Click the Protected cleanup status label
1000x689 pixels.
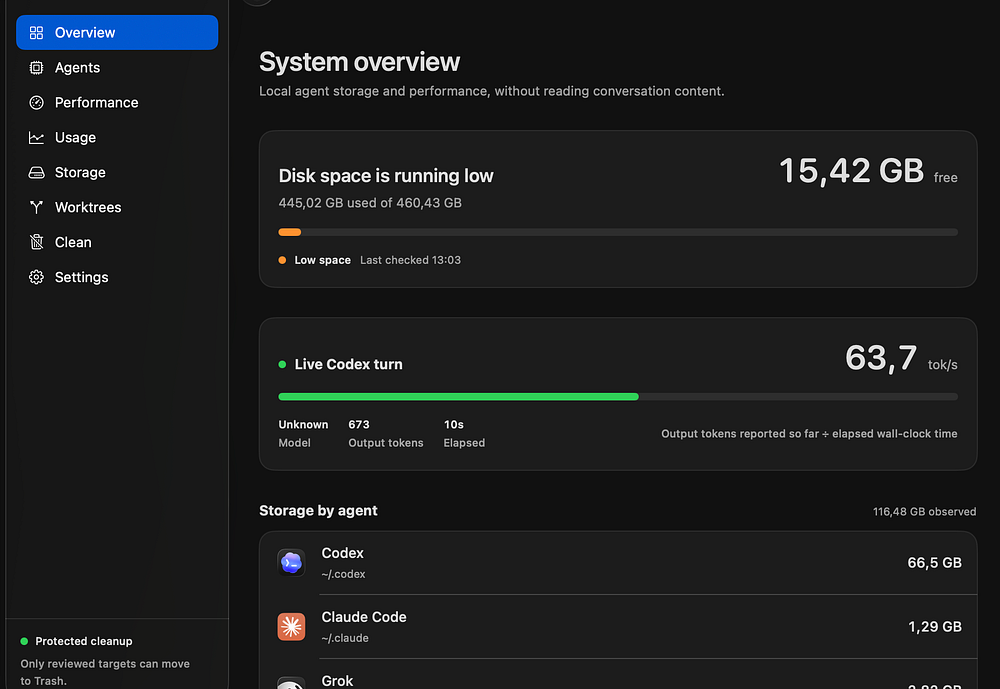[84, 641]
